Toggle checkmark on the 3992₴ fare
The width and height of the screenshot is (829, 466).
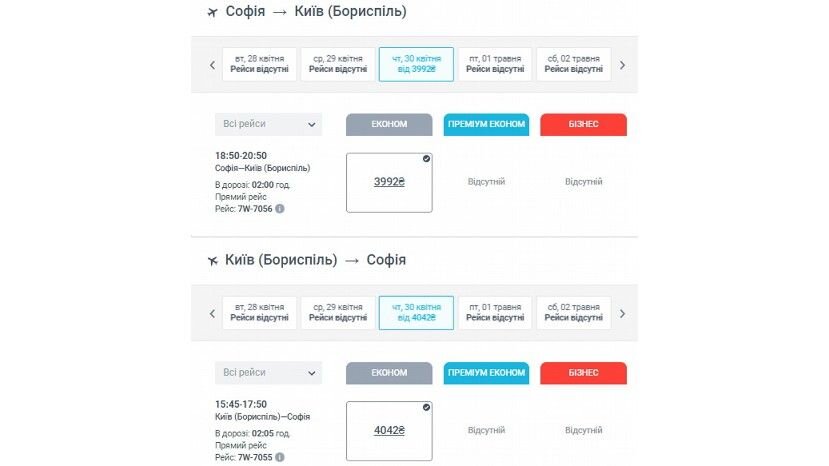click(426, 159)
